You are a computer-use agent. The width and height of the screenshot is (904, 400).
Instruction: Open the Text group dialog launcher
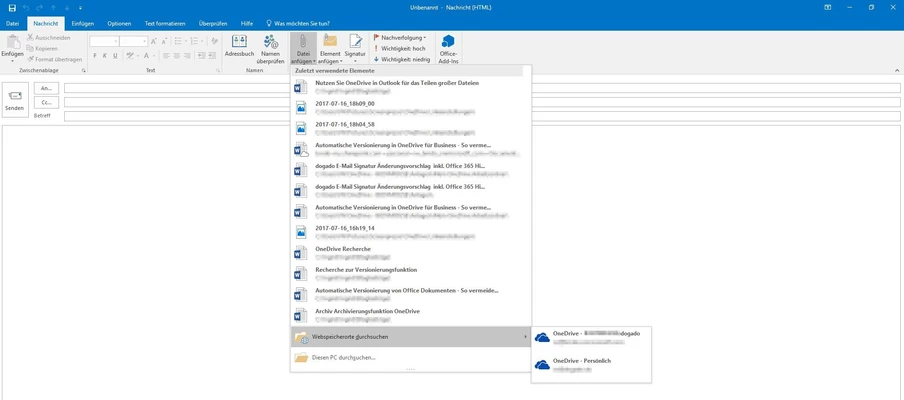point(218,70)
